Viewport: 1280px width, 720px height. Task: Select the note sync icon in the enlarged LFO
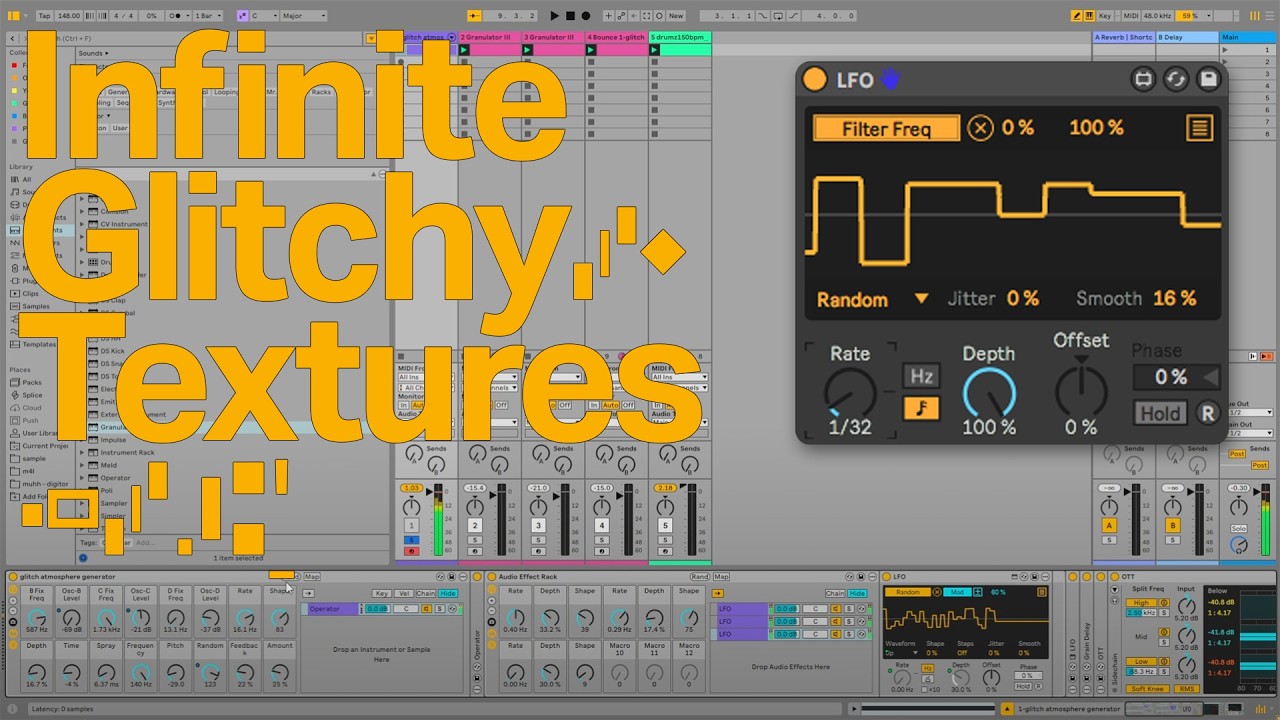click(922, 408)
